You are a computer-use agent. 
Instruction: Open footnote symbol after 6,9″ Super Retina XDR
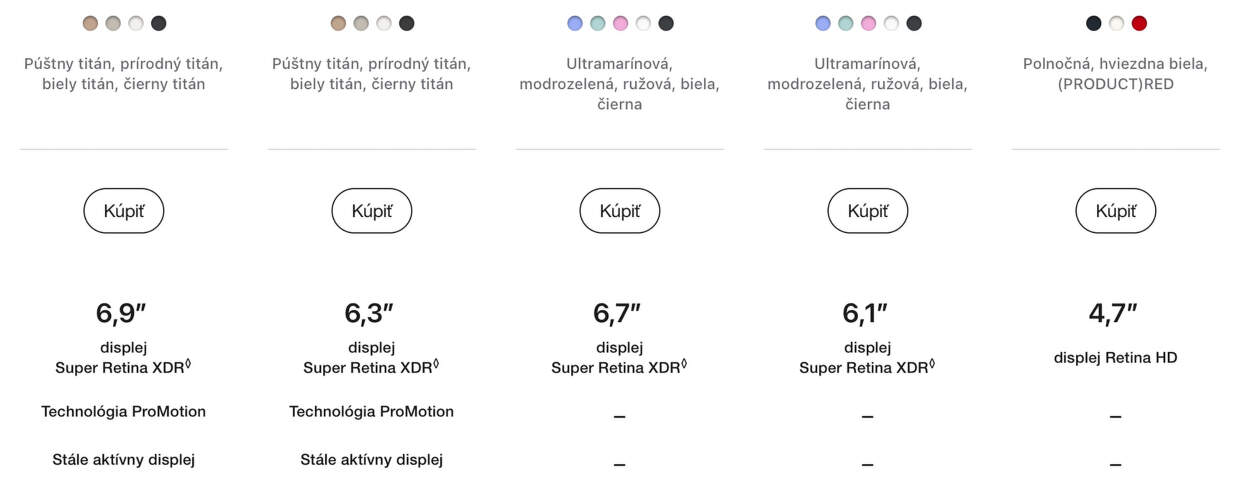tap(188, 365)
